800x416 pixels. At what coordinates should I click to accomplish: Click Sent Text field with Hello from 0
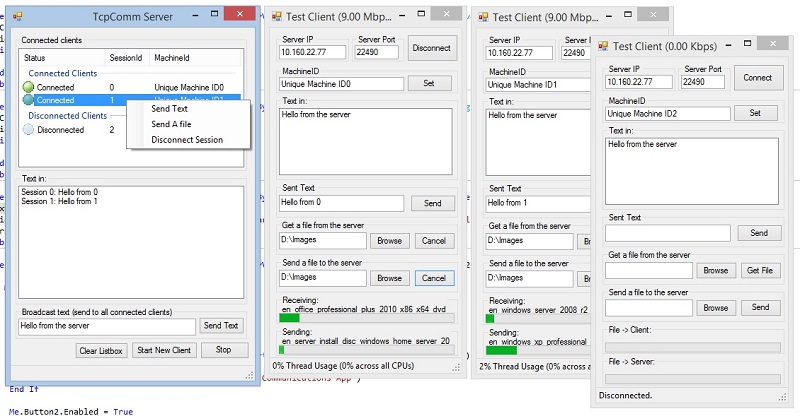342,203
